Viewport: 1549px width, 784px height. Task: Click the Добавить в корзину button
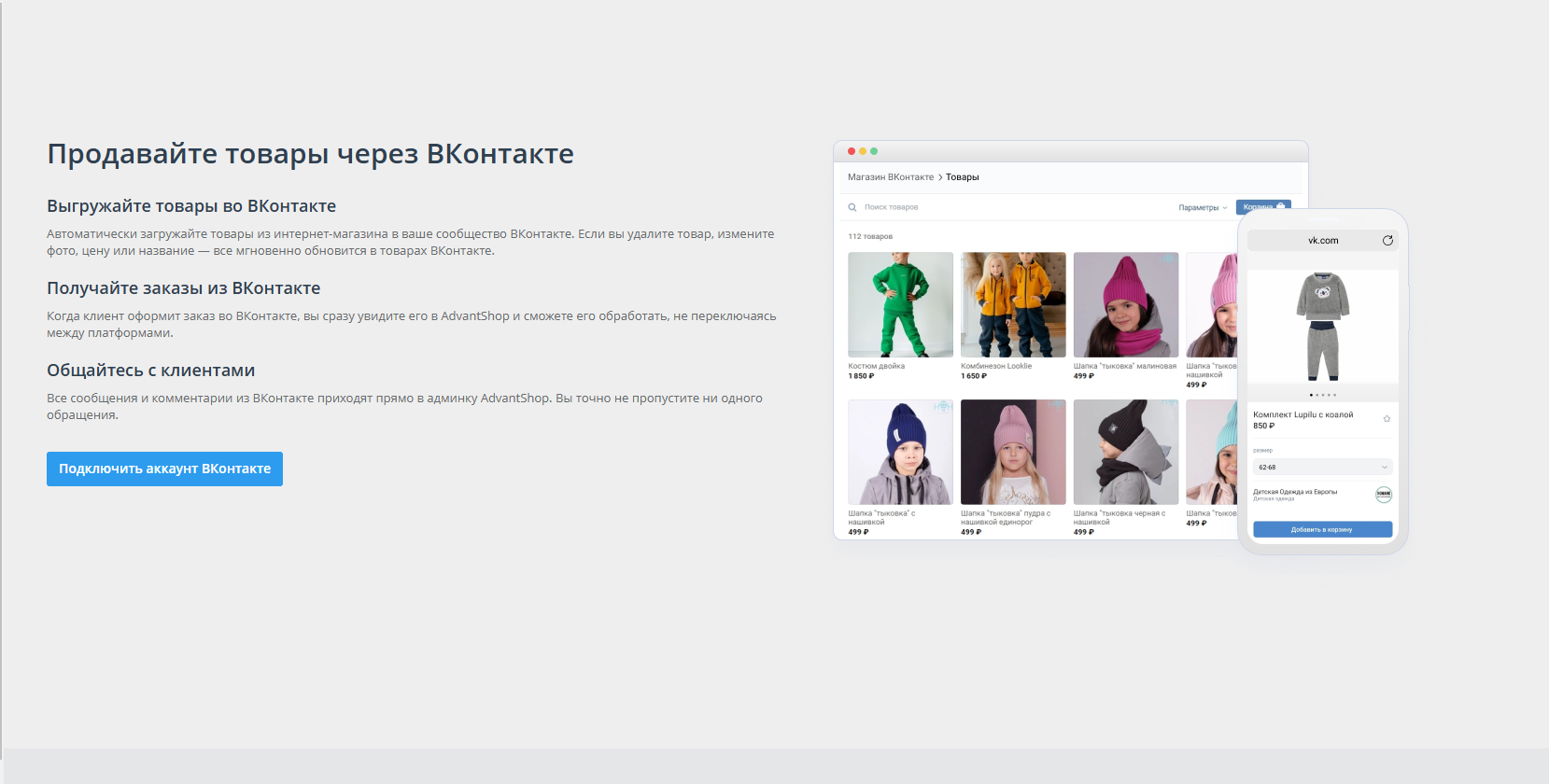click(1322, 529)
